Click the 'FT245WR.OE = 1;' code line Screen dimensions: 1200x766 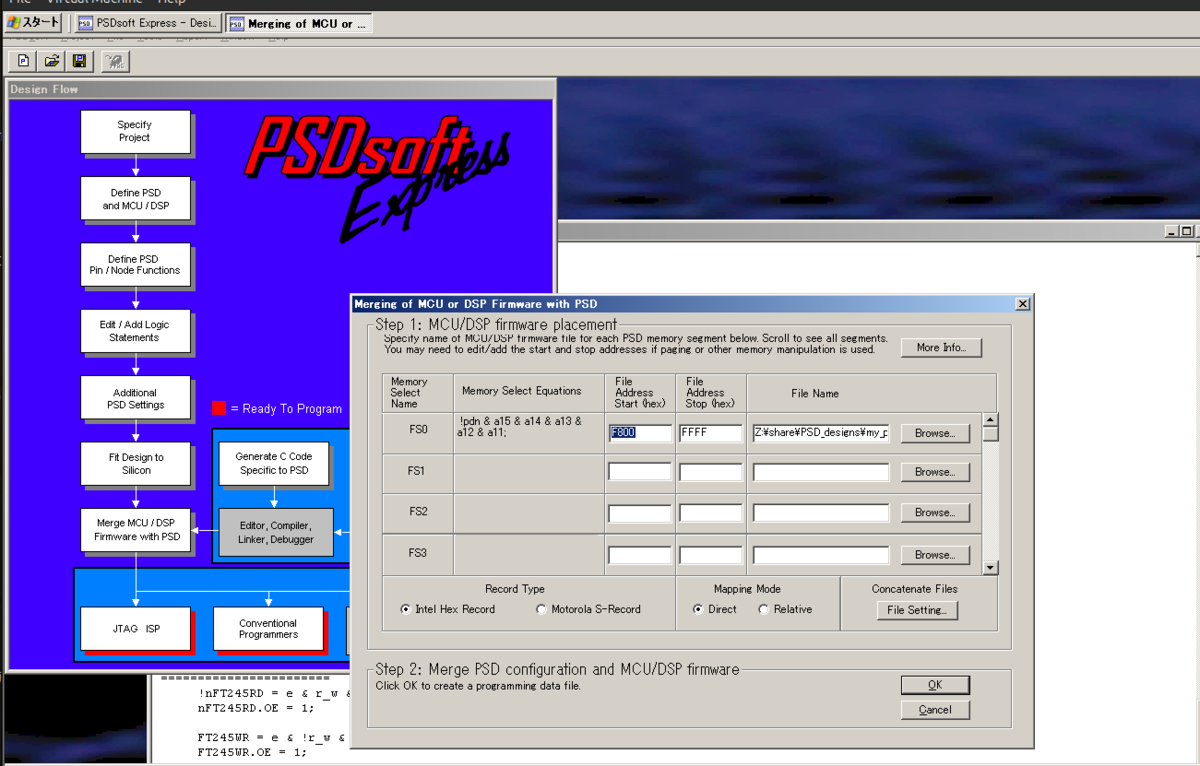(x=252, y=750)
